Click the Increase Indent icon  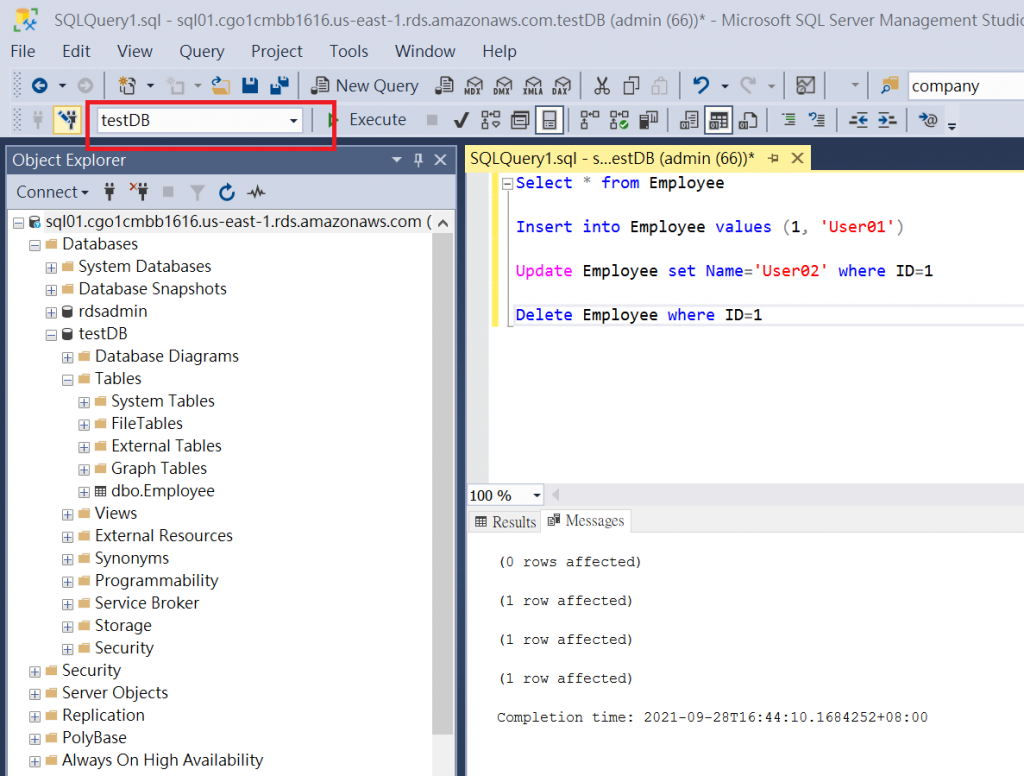[x=887, y=120]
